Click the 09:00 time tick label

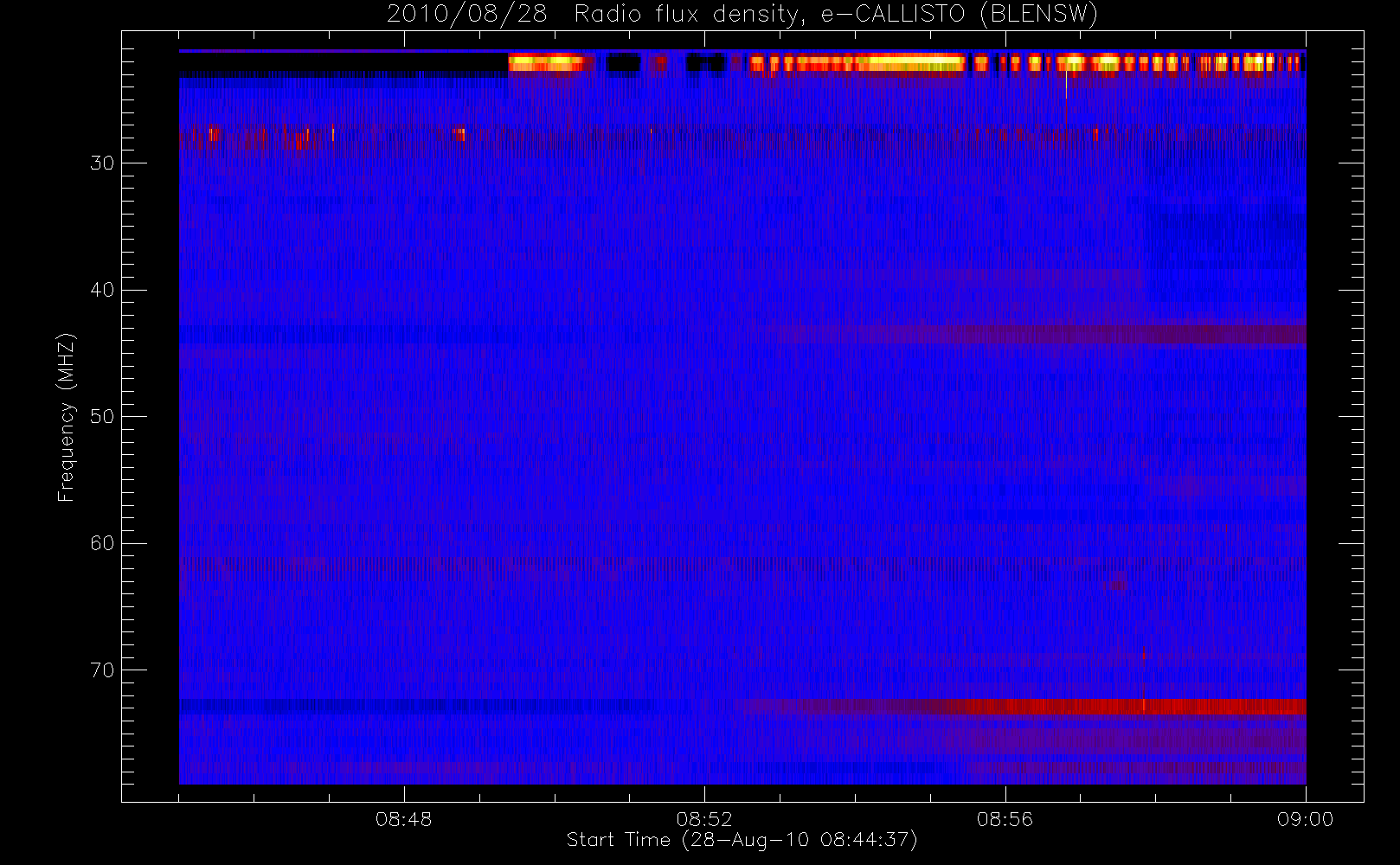[x=1305, y=819]
